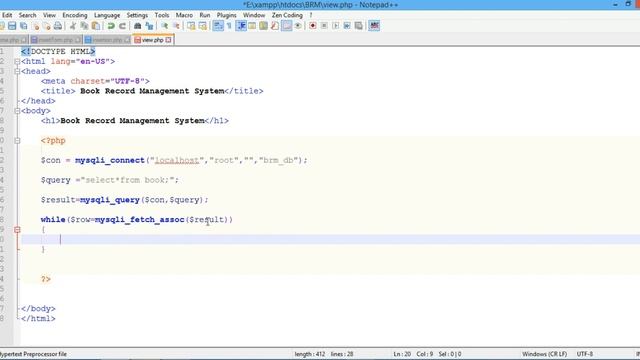This screenshot has height=360, width=640.
Task: Toggle the Word Wrap toolbar button
Action: coord(218,26)
